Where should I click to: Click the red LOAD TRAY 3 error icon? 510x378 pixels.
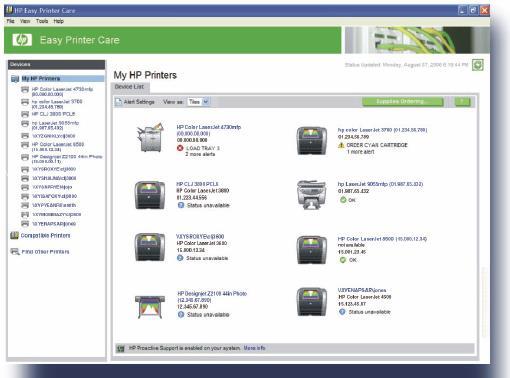pos(180,148)
